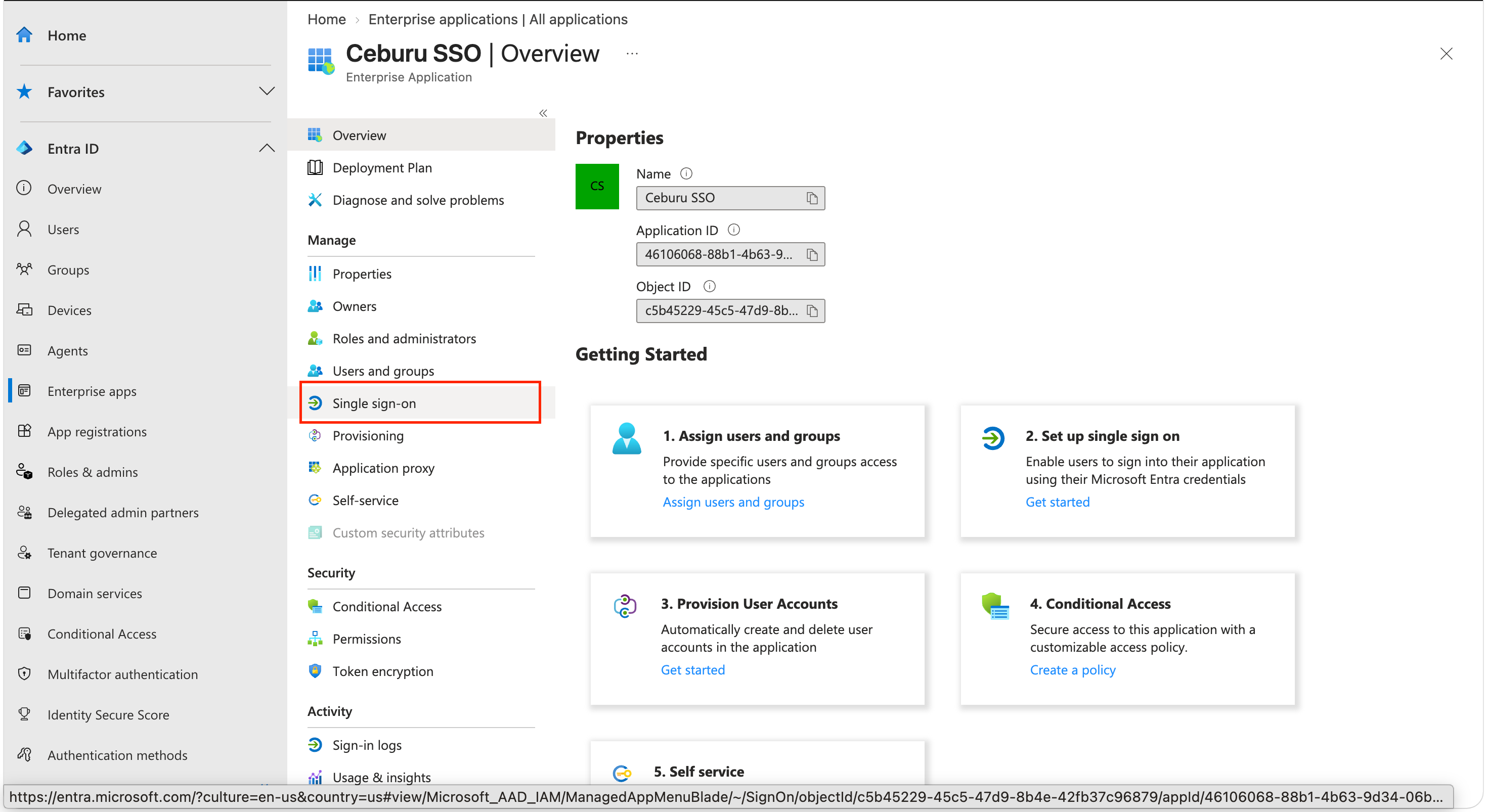Viewport: 1487px width, 812px height.
Task: Copy the Name field value
Action: (812, 198)
